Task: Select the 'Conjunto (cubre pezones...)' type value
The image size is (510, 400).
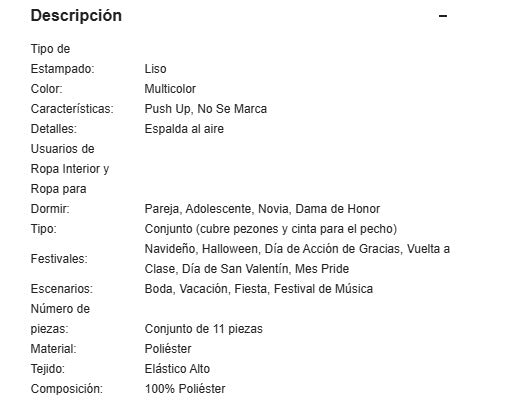Action: [x=271, y=229]
